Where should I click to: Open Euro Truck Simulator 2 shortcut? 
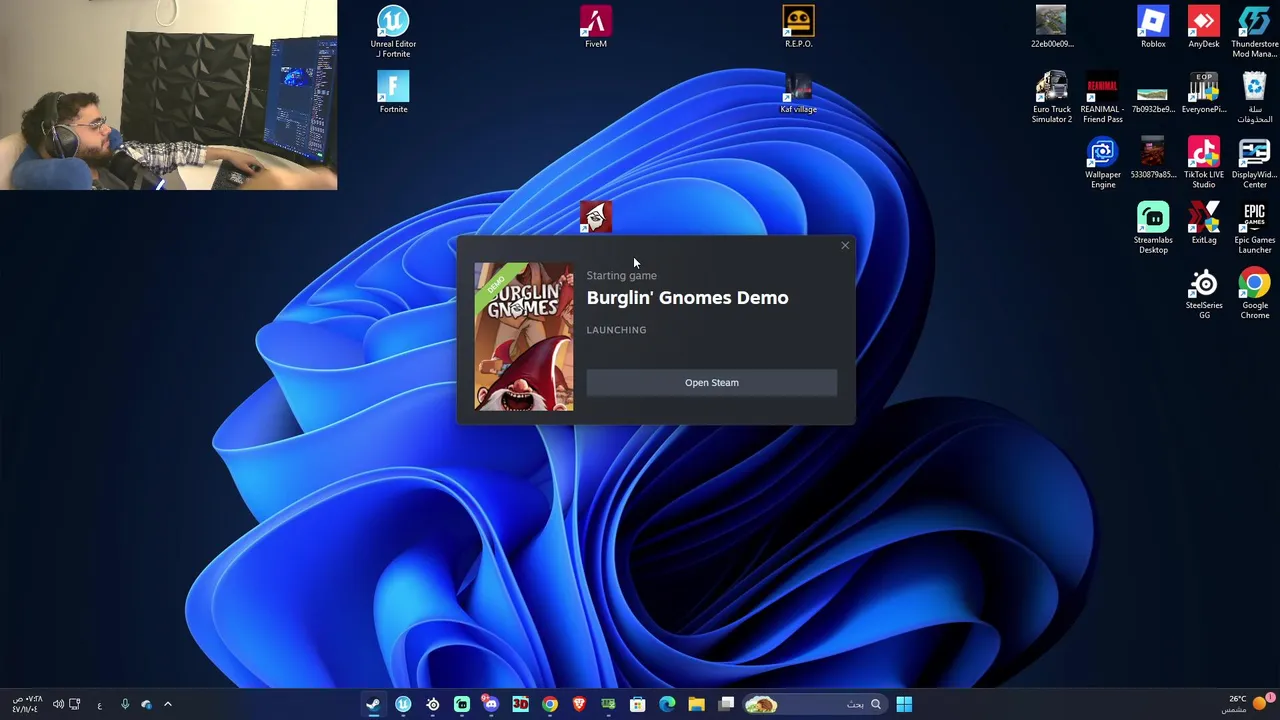[x=1051, y=97]
